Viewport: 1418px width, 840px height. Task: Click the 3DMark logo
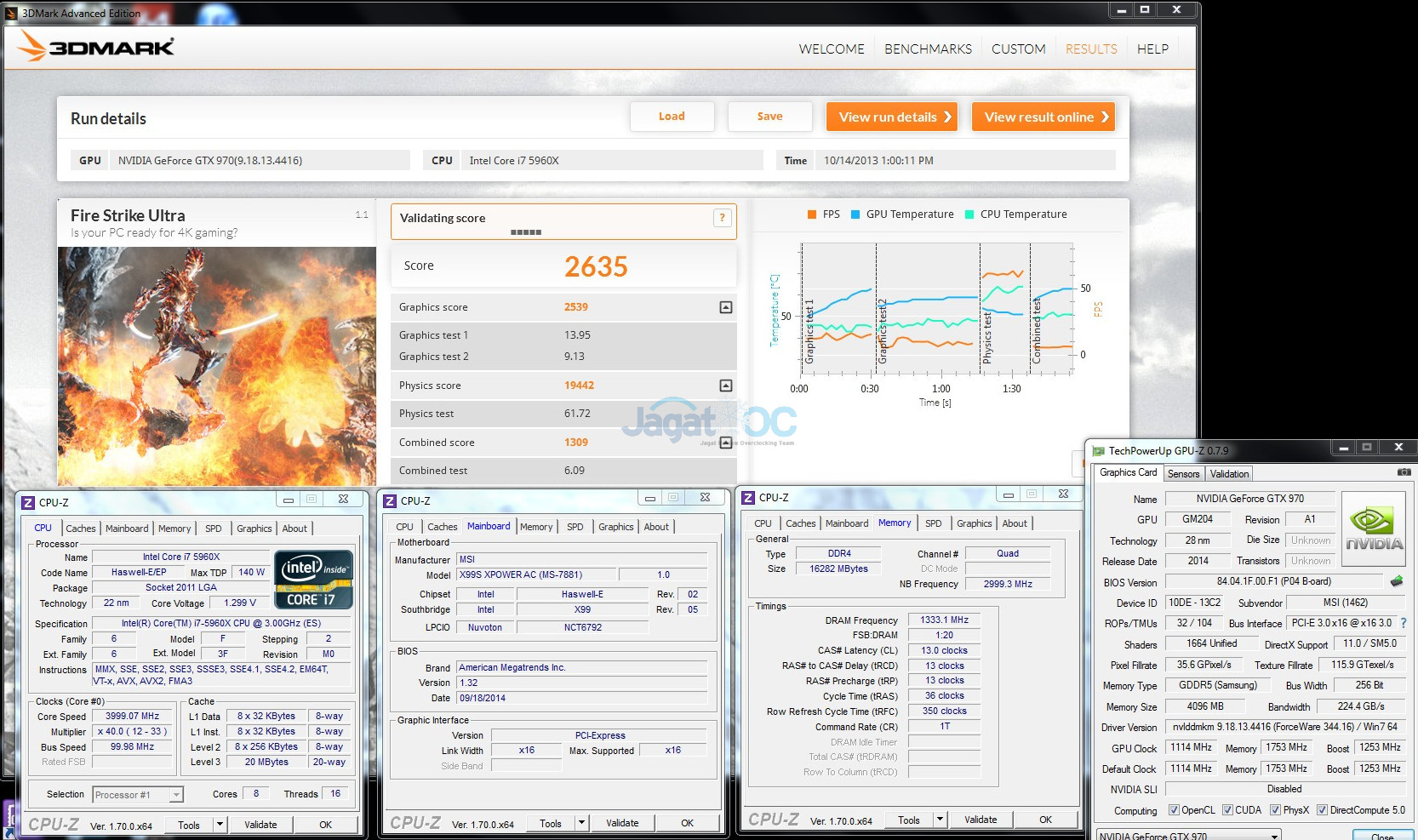click(97, 47)
